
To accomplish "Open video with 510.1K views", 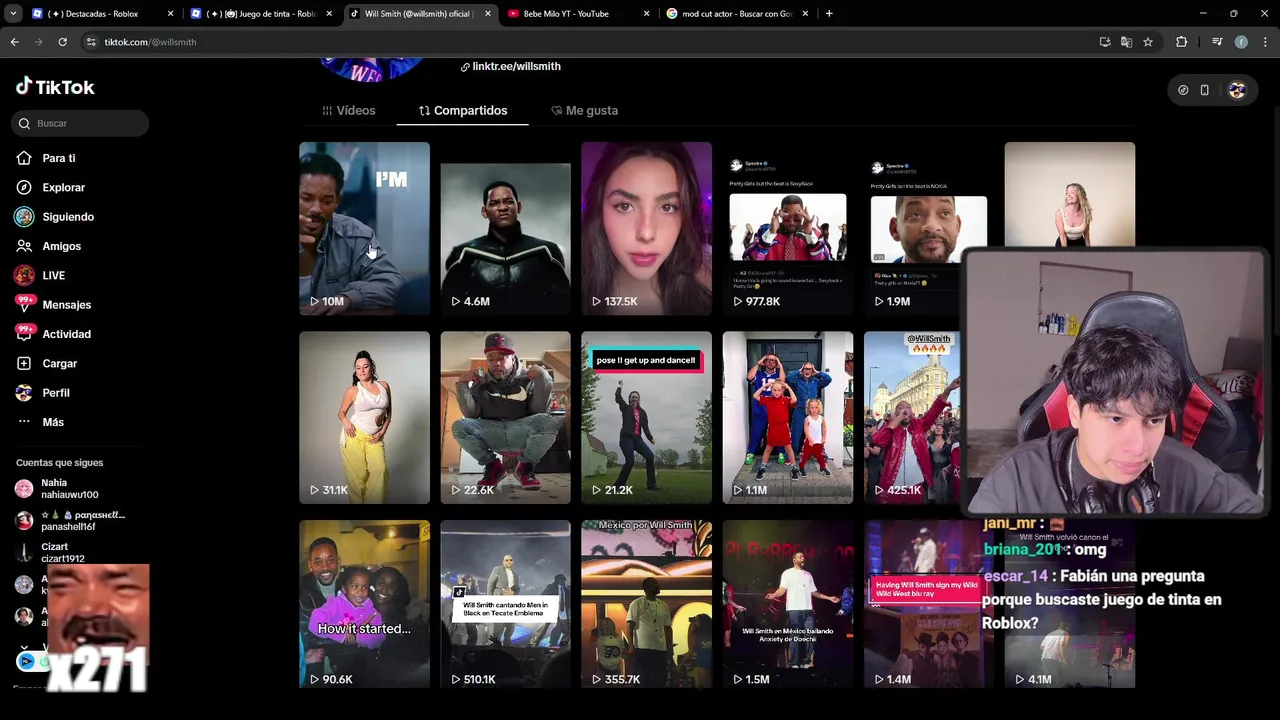I will coord(505,604).
